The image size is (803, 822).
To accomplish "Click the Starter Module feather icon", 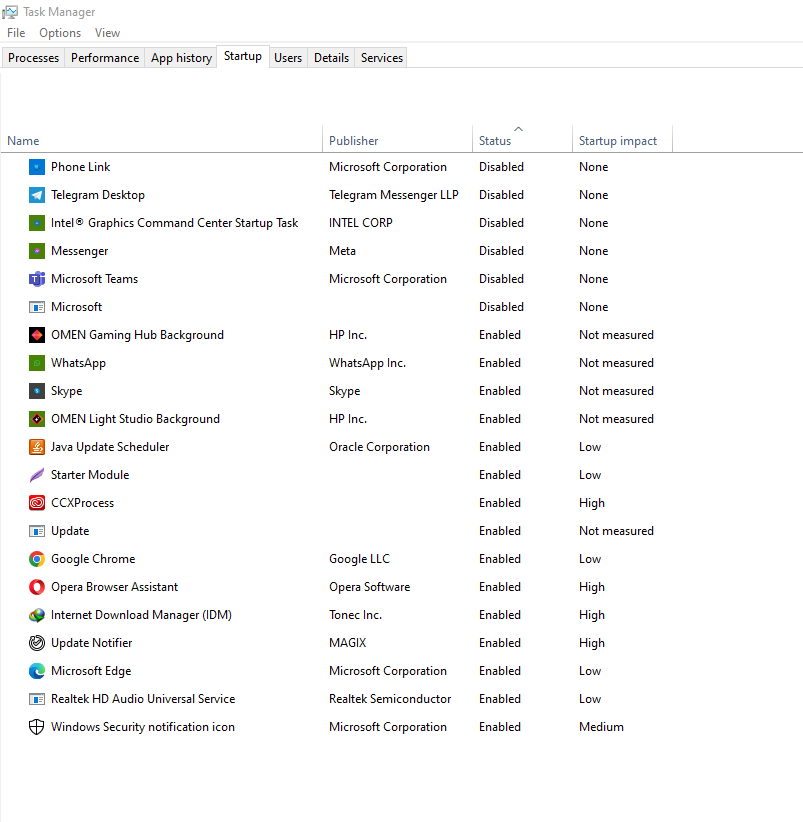I will [37, 475].
